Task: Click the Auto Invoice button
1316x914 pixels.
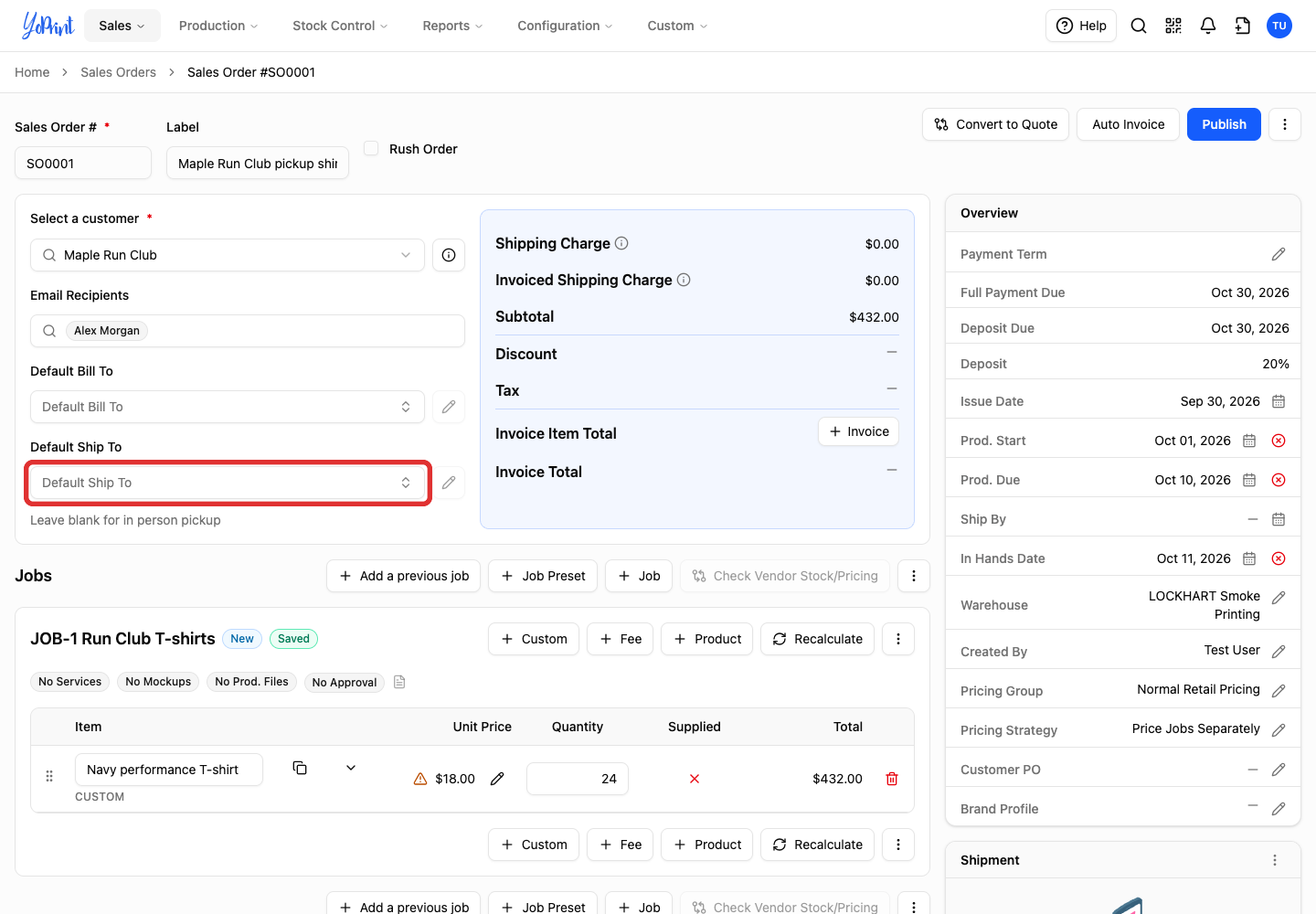Action: pyautogui.click(x=1129, y=124)
